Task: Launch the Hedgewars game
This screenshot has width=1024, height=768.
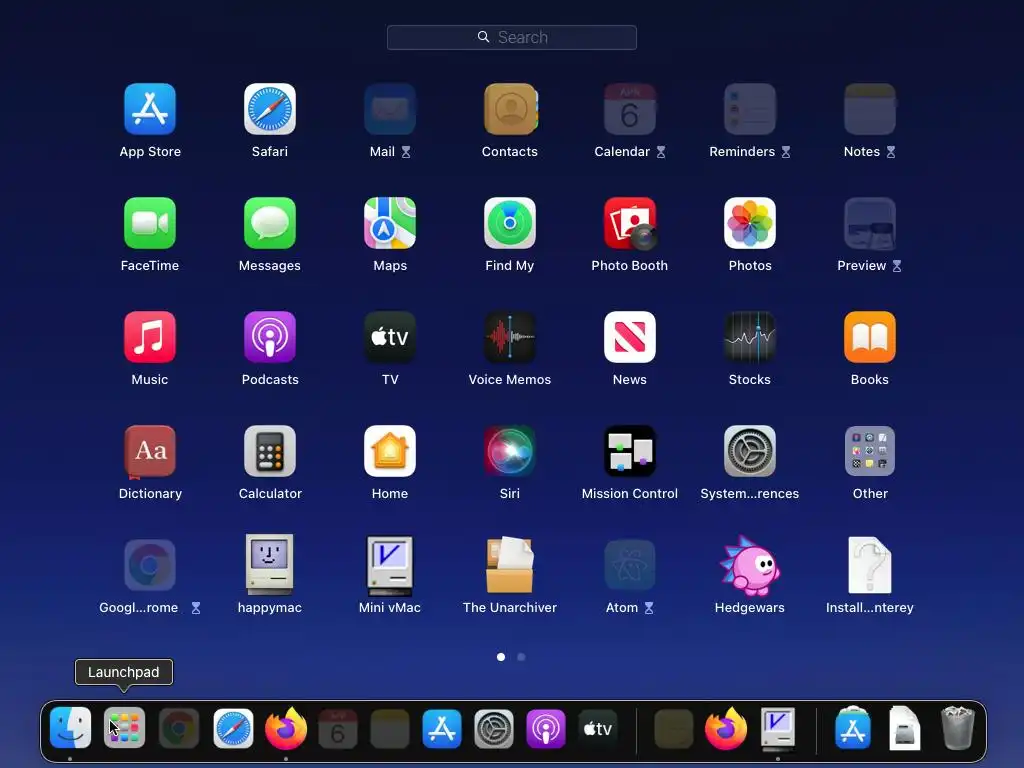Action: [x=750, y=566]
